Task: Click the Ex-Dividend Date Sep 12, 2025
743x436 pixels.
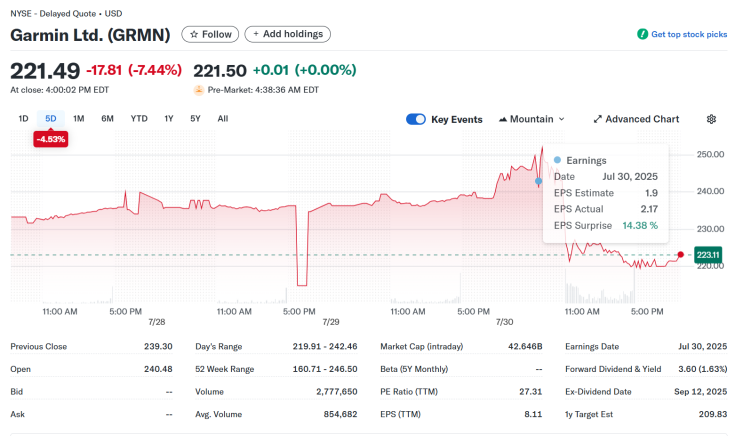Action: (700, 392)
